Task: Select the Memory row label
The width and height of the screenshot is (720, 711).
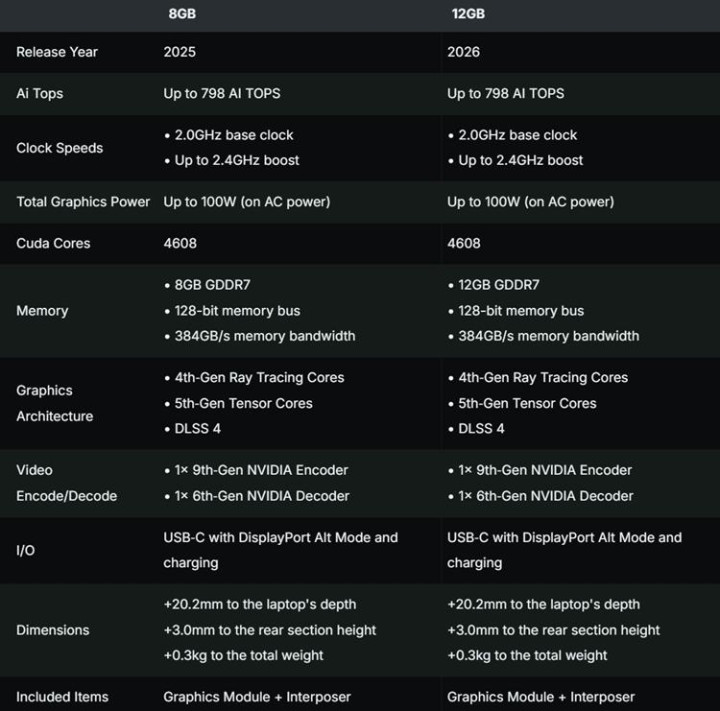Action: (x=42, y=311)
